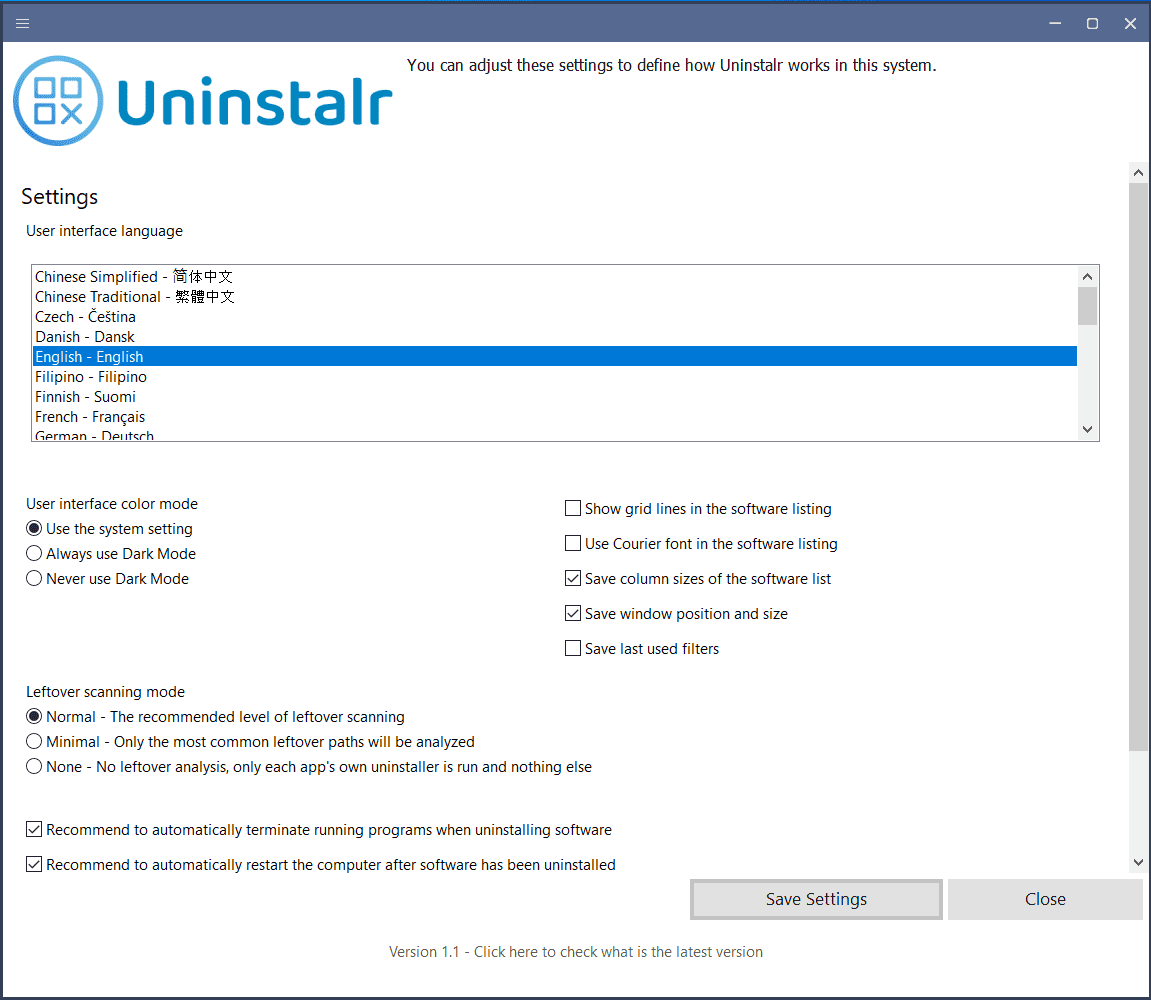
Task: Select Normal leftover scanning mode
Action: (215, 717)
